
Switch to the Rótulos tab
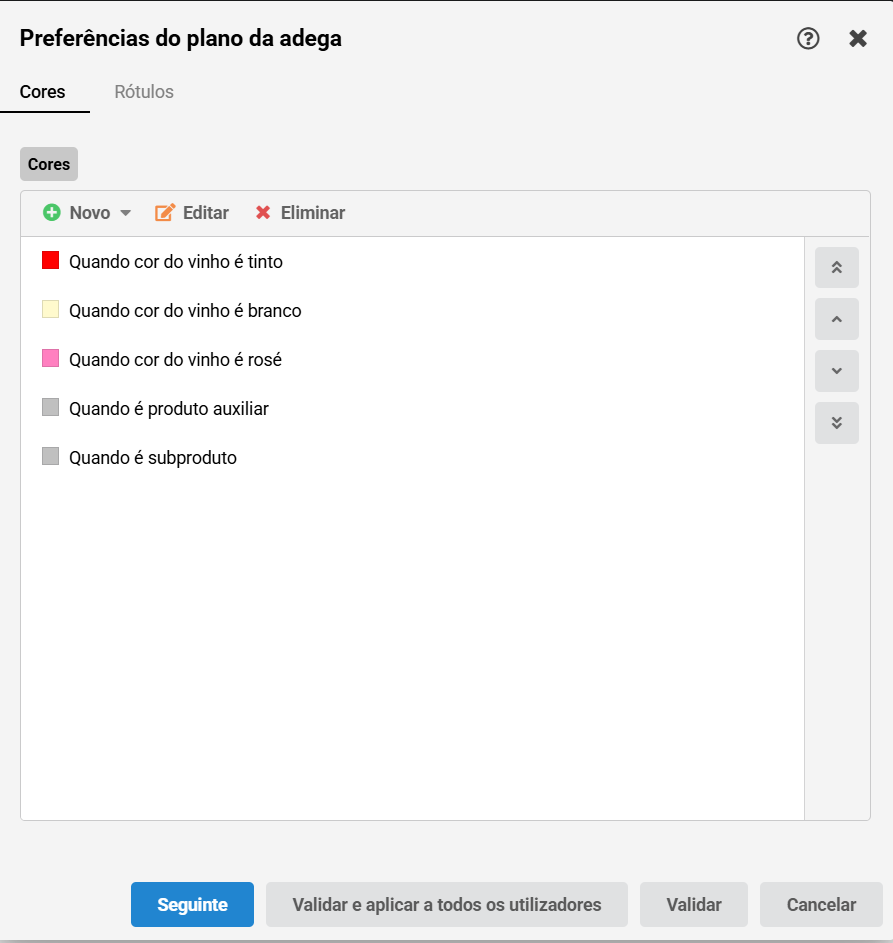pyautogui.click(x=144, y=91)
